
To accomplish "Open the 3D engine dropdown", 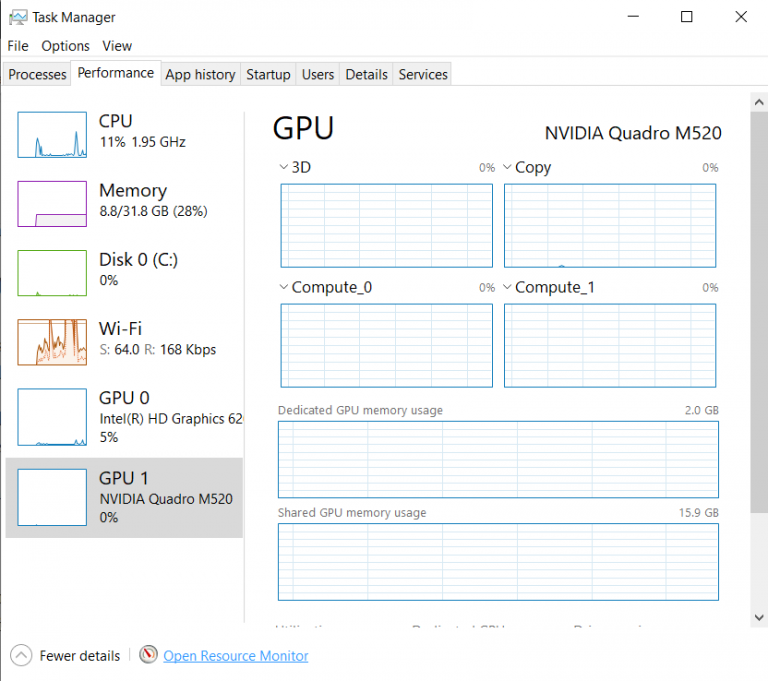I will (x=283, y=168).
